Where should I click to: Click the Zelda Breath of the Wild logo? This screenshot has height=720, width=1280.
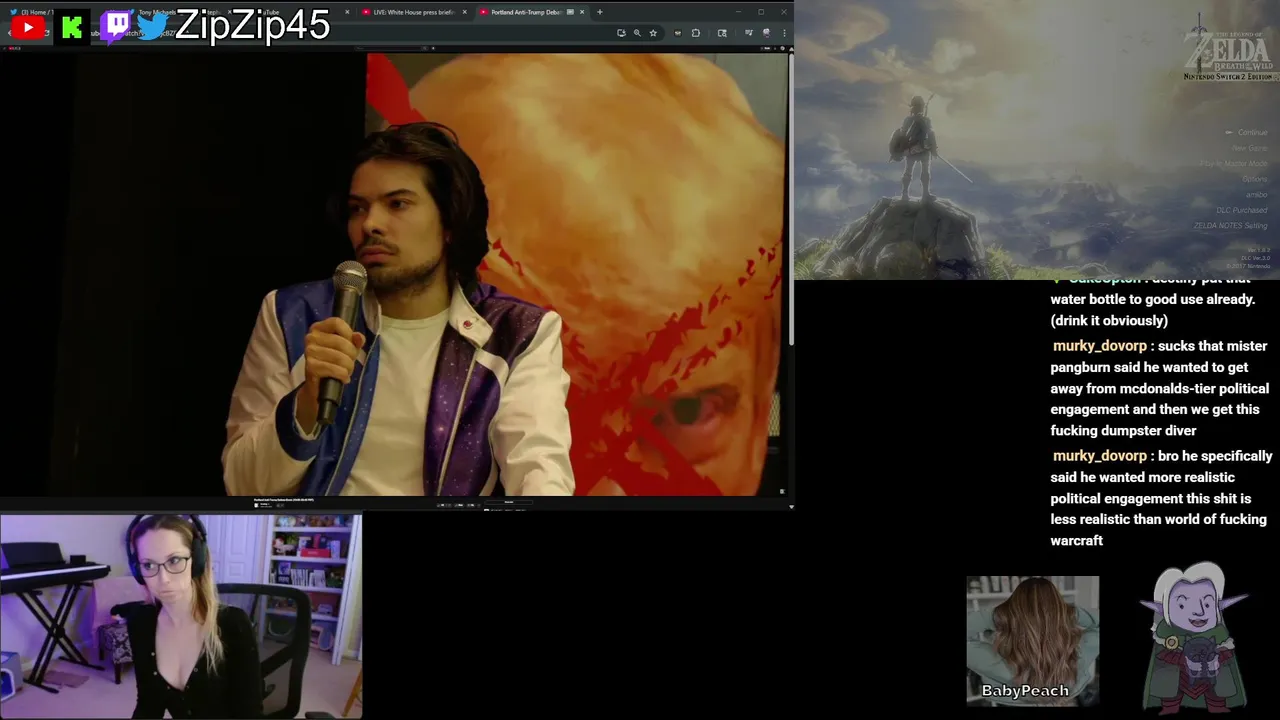(1228, 50)
